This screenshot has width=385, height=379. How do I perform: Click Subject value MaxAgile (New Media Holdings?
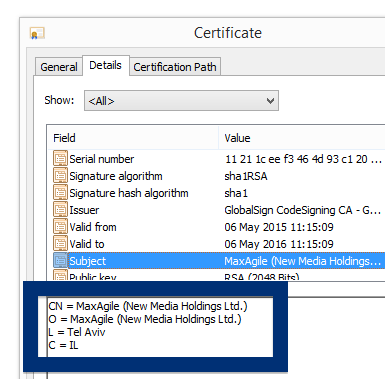[303, 261]
